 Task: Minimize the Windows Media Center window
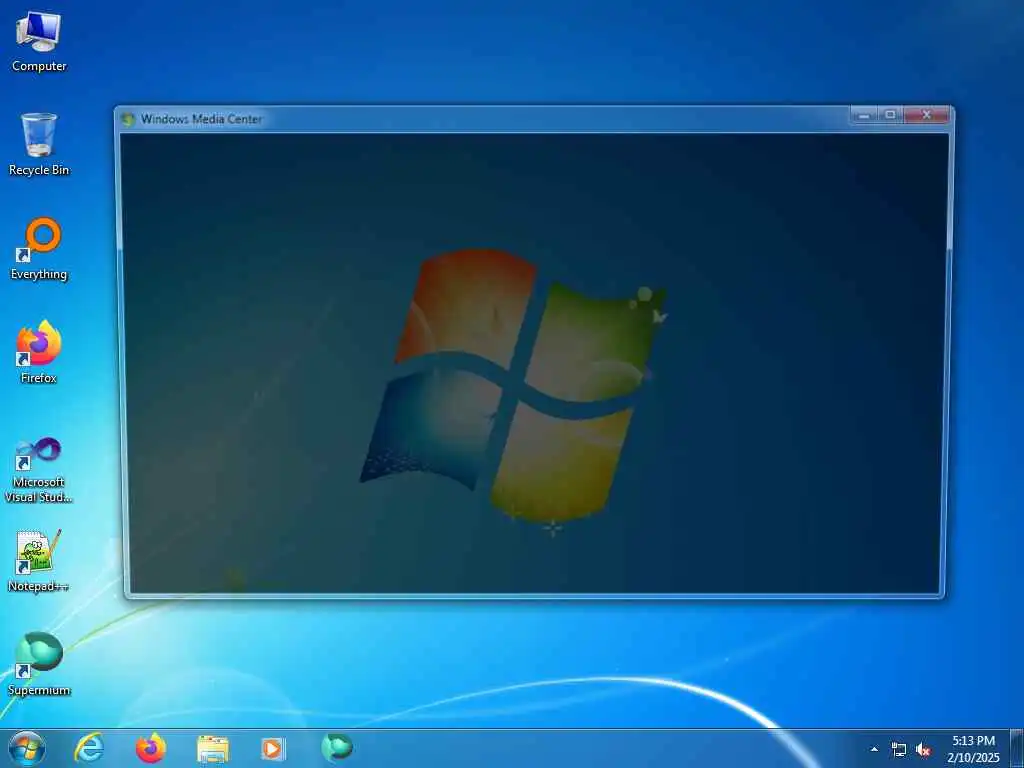pos(864,115)
